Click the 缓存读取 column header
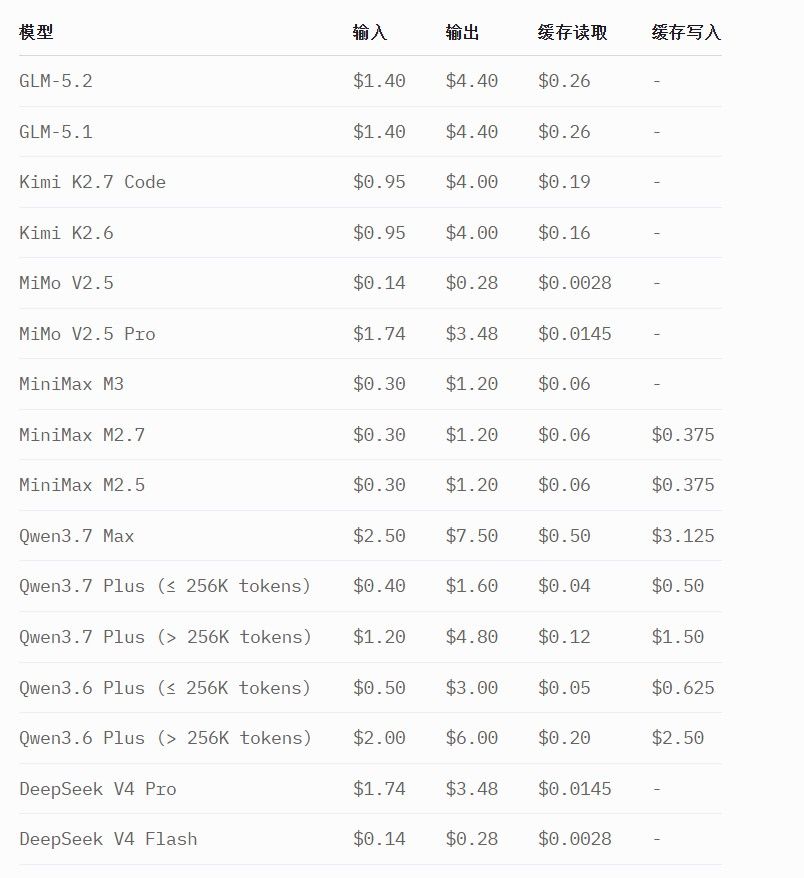The image size is (804, 878). point(572,32)
